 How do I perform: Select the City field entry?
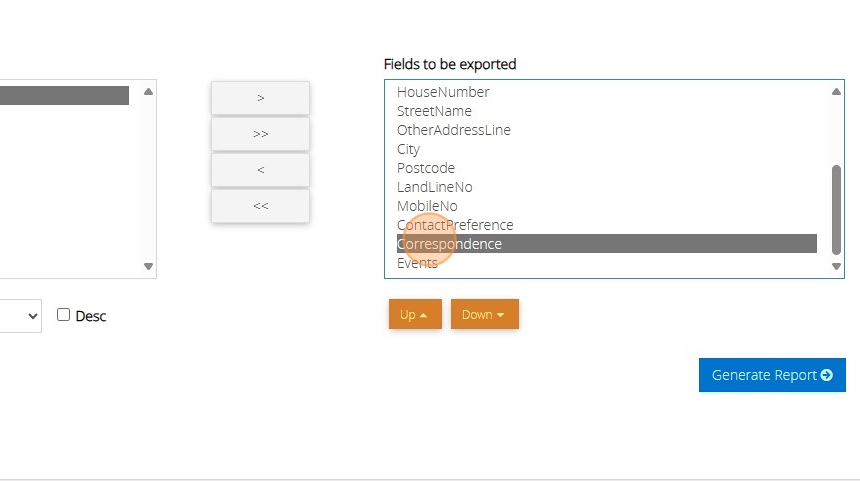point(408,149)
